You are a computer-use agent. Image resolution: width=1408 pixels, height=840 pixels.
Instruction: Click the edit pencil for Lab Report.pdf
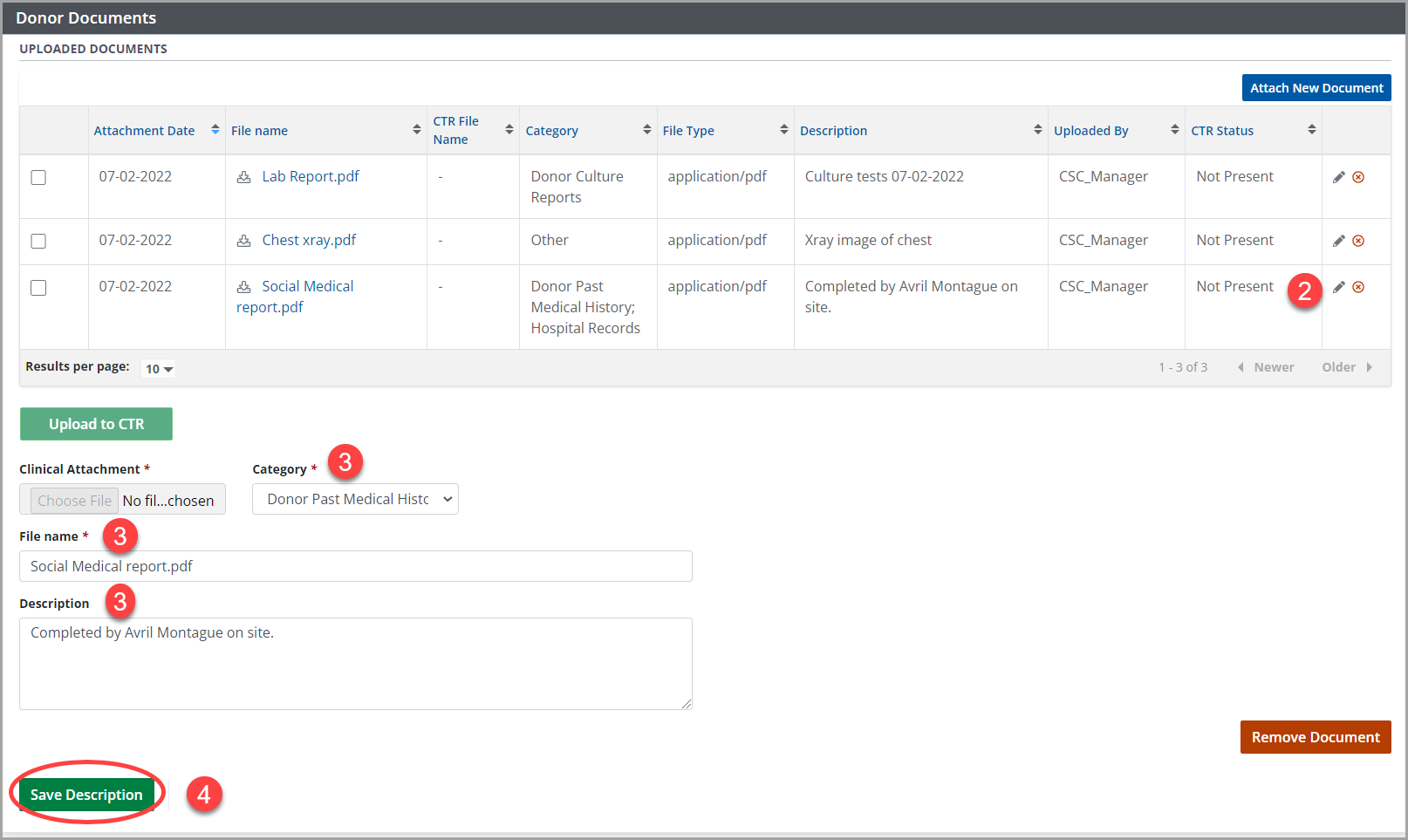(1338, 177)
